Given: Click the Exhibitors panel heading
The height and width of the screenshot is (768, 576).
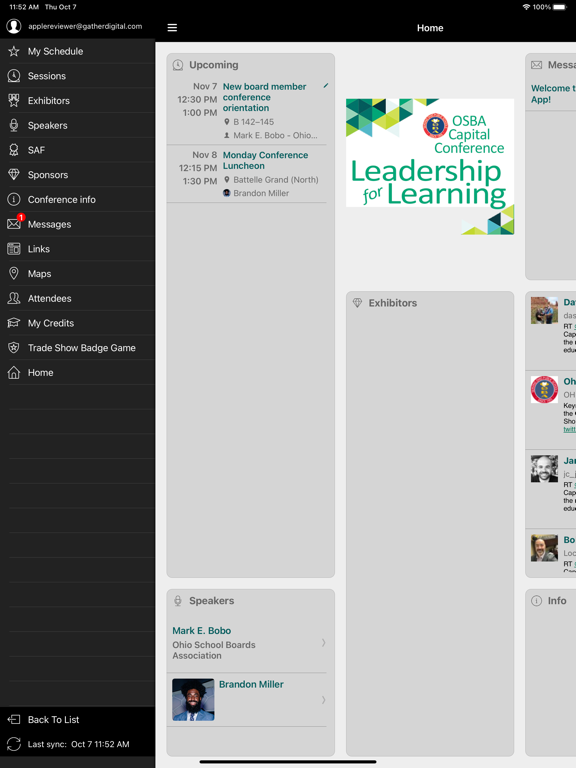Looking at the screenshot, I should pos(393,303).
